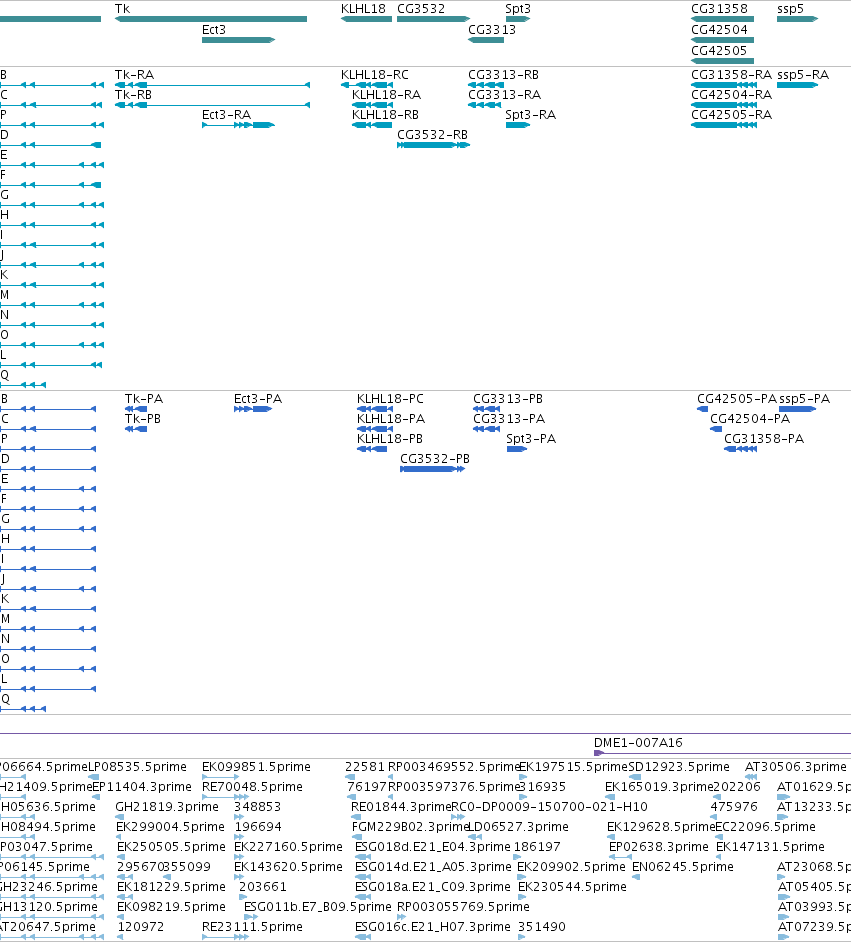Image resolution: width=851 pixels, height=942 pixels.
Task: Click the KLHL18 gene bar
Action: pos(366,19)
